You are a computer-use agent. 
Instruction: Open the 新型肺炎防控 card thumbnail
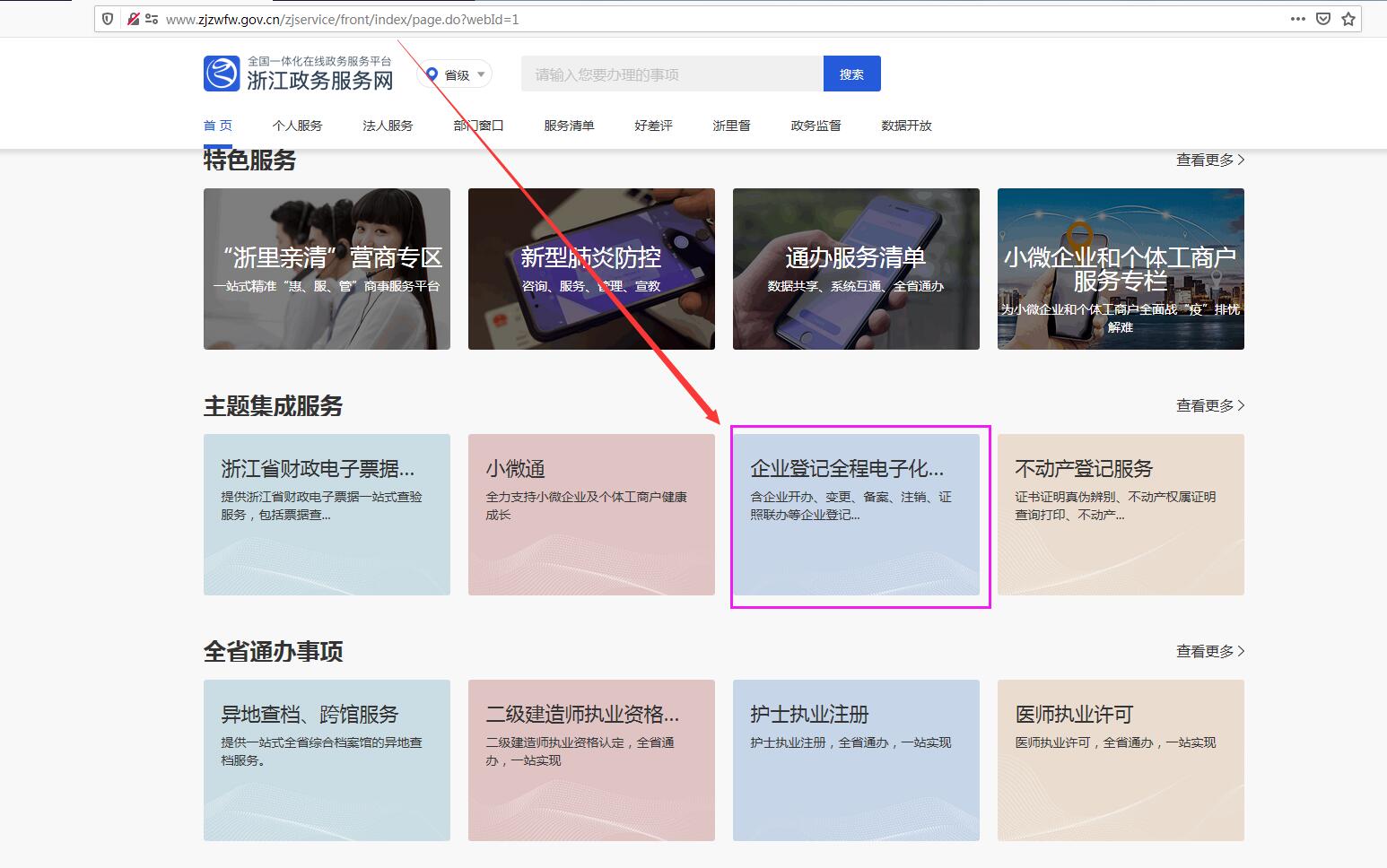click(590, 268)
